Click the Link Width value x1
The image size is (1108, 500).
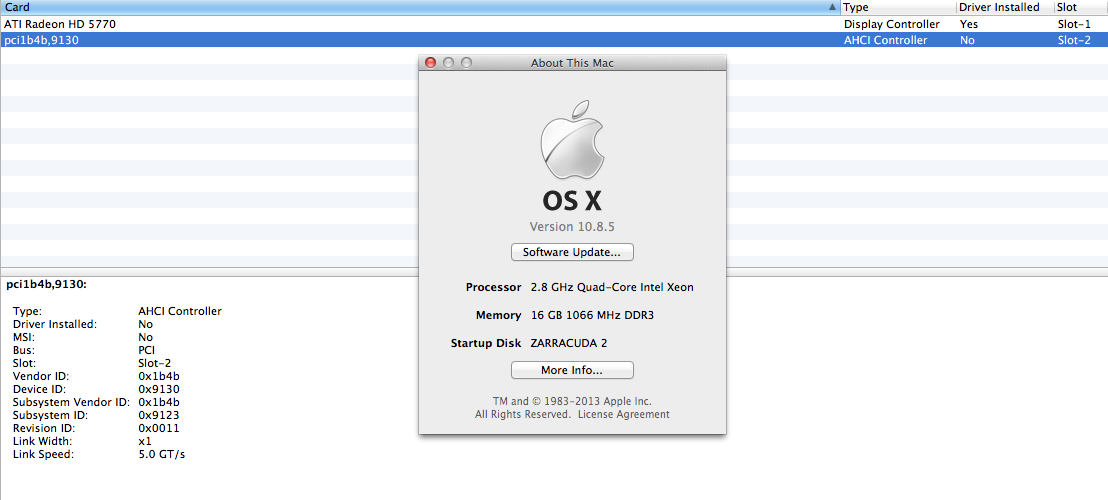pyautogui.click(x=145, y=441)
